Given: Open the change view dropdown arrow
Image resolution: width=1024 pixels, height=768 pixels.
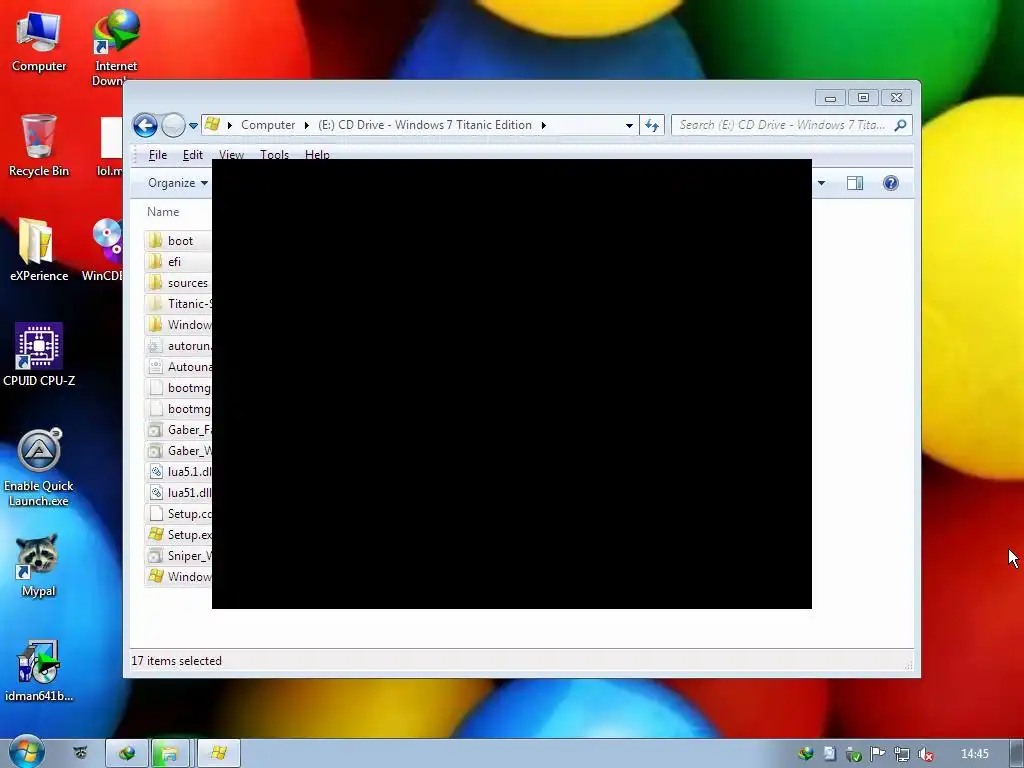Looking at the screenshot, I should (x=822, y=183).
